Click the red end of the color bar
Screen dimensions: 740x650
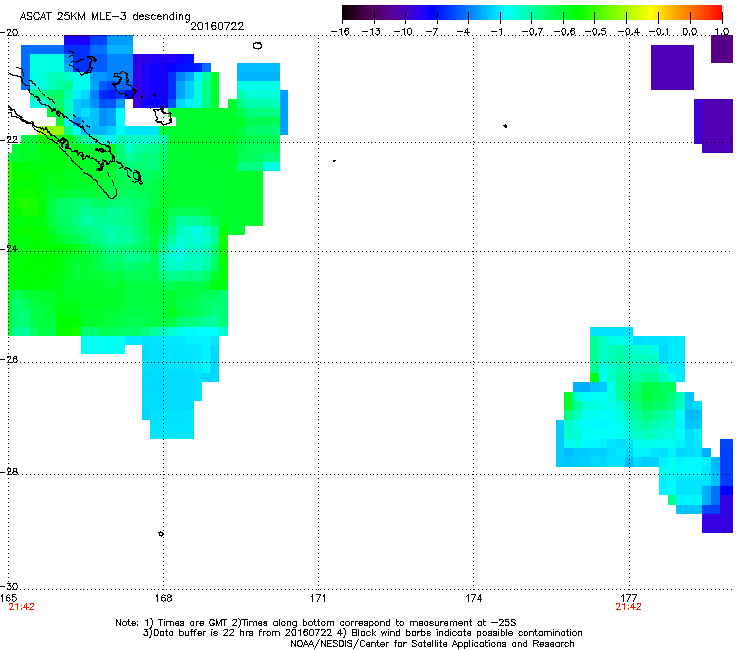tap(715, 13)
